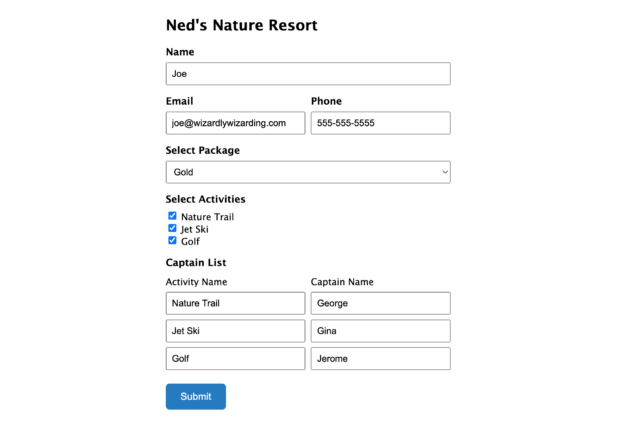This screenshot has width=618, height=422.
Task: Open the Select Package dropdown
Action: pos(308,172)
